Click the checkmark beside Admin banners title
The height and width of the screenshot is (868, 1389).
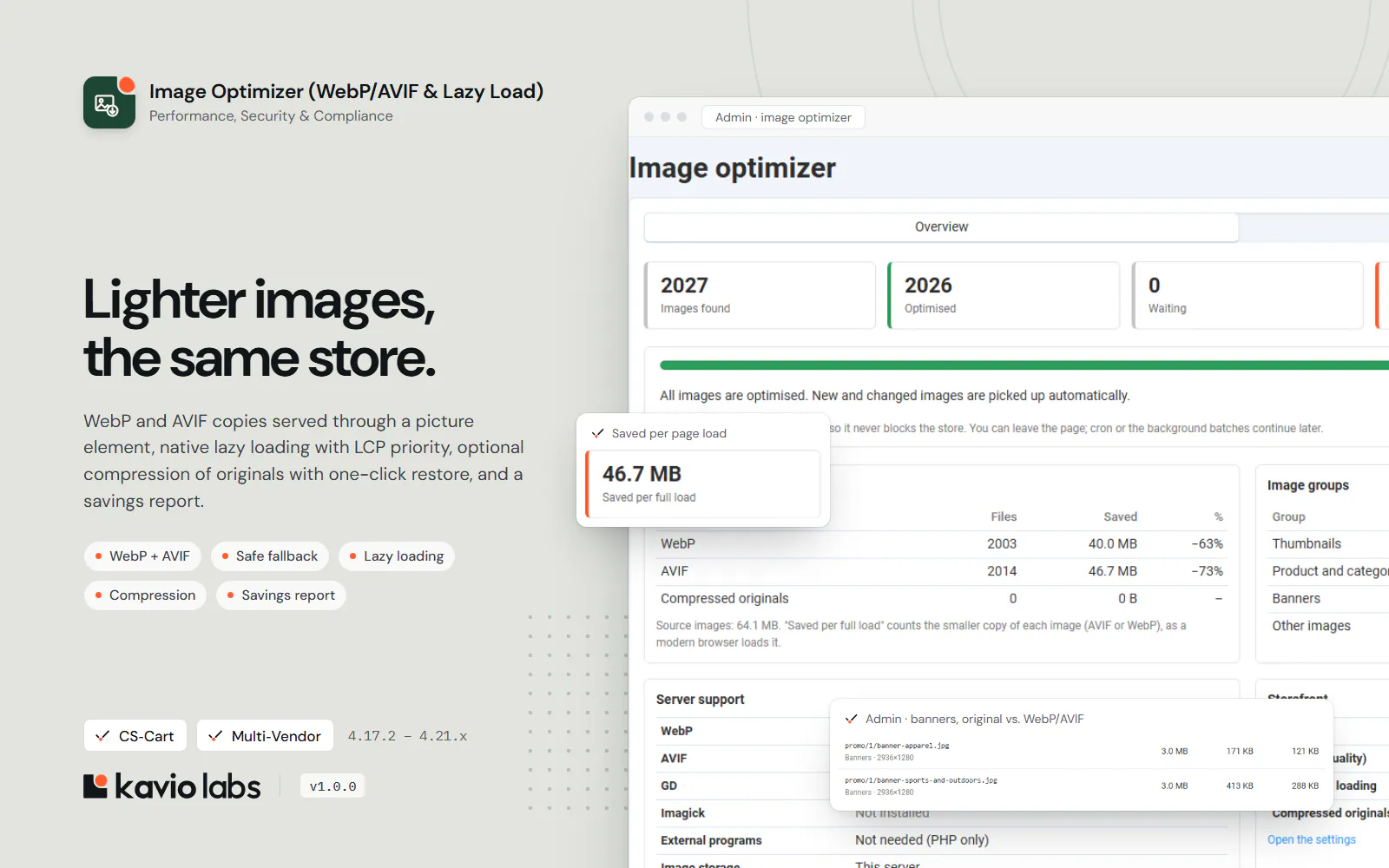pos(852,719)
